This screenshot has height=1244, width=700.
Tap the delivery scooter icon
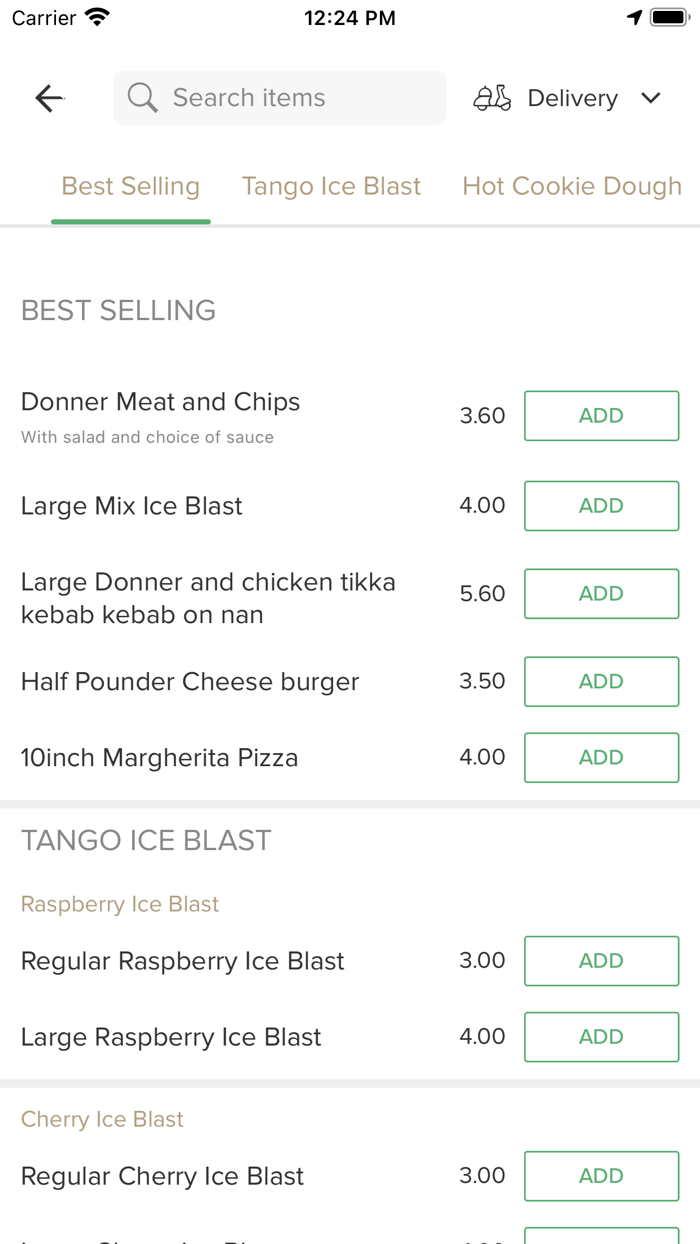click(x=492, y=98)
